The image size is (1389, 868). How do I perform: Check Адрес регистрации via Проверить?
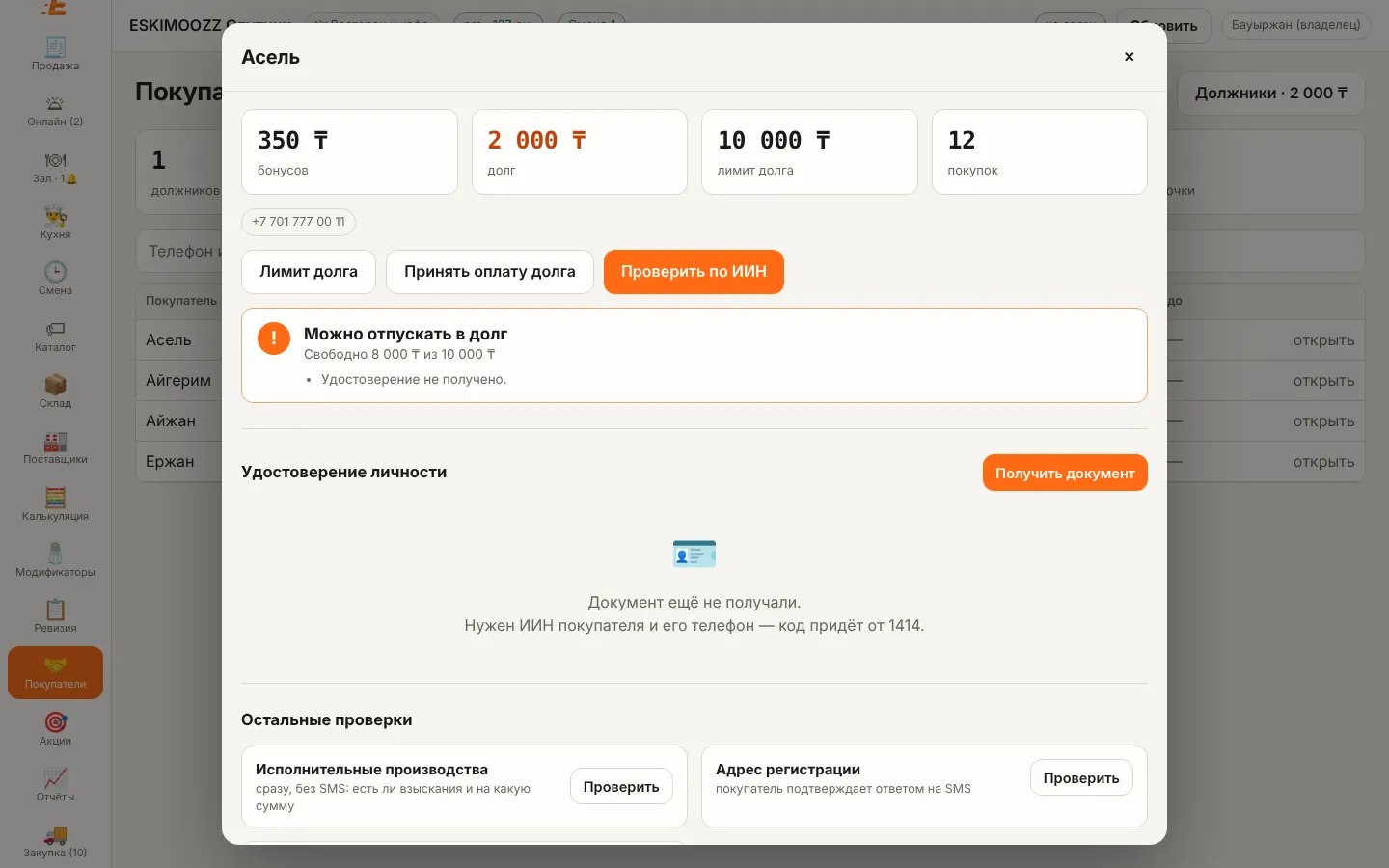pyautogui.click(x=1081, y=778)
